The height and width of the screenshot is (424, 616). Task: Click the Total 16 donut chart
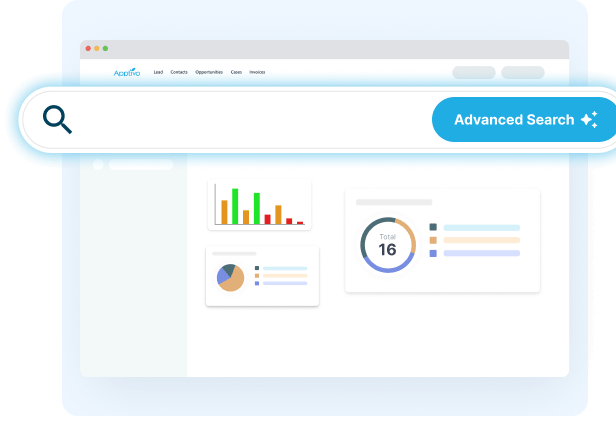[387, 245]
